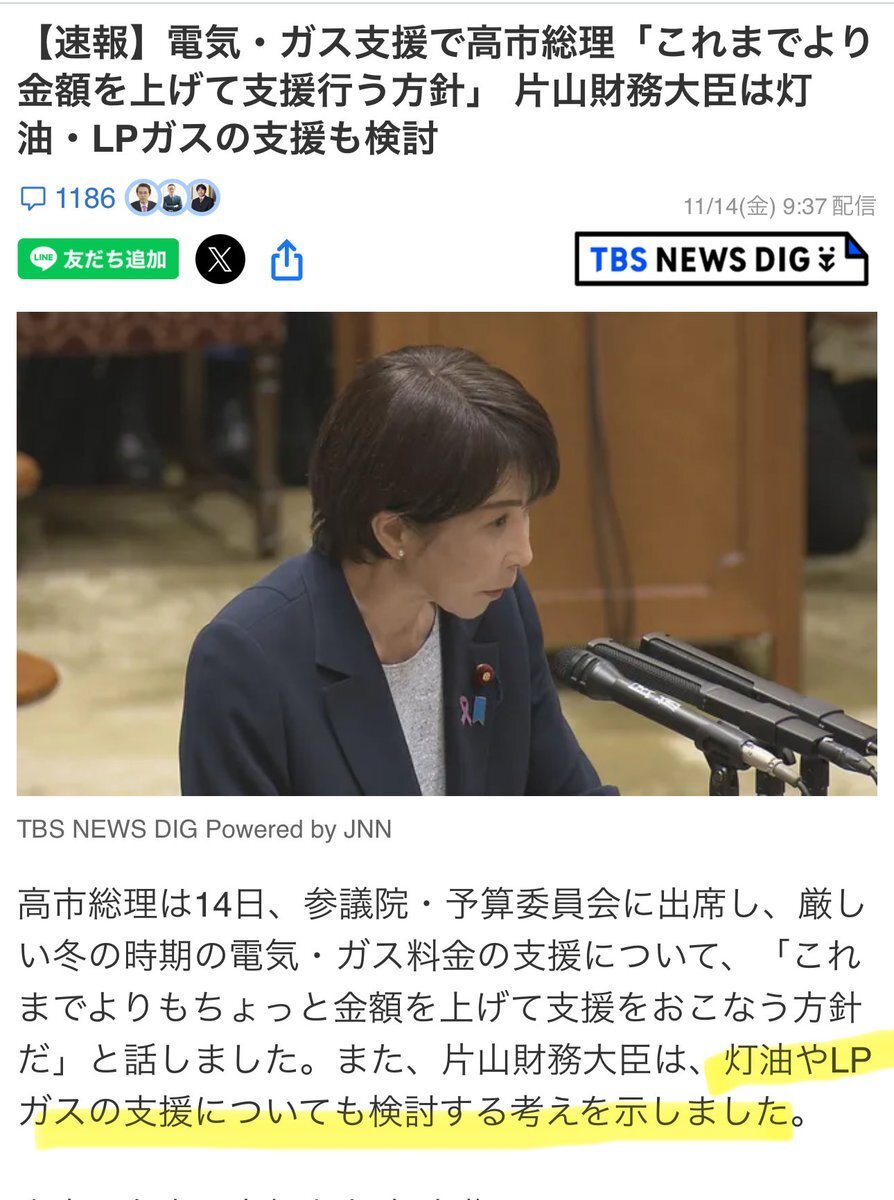
Task: View the third commenter avatar
Action: [x=203, y=198]
